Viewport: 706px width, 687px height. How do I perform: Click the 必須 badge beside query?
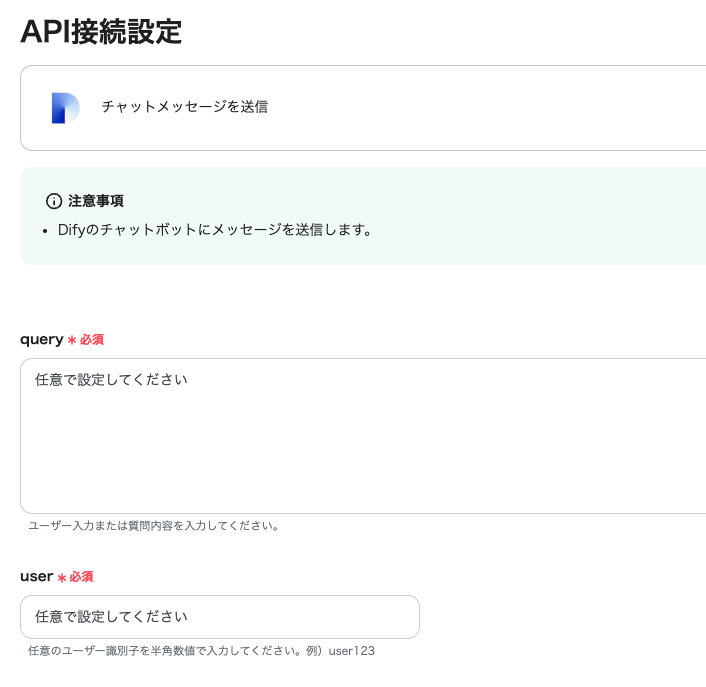tap(91, 340)
